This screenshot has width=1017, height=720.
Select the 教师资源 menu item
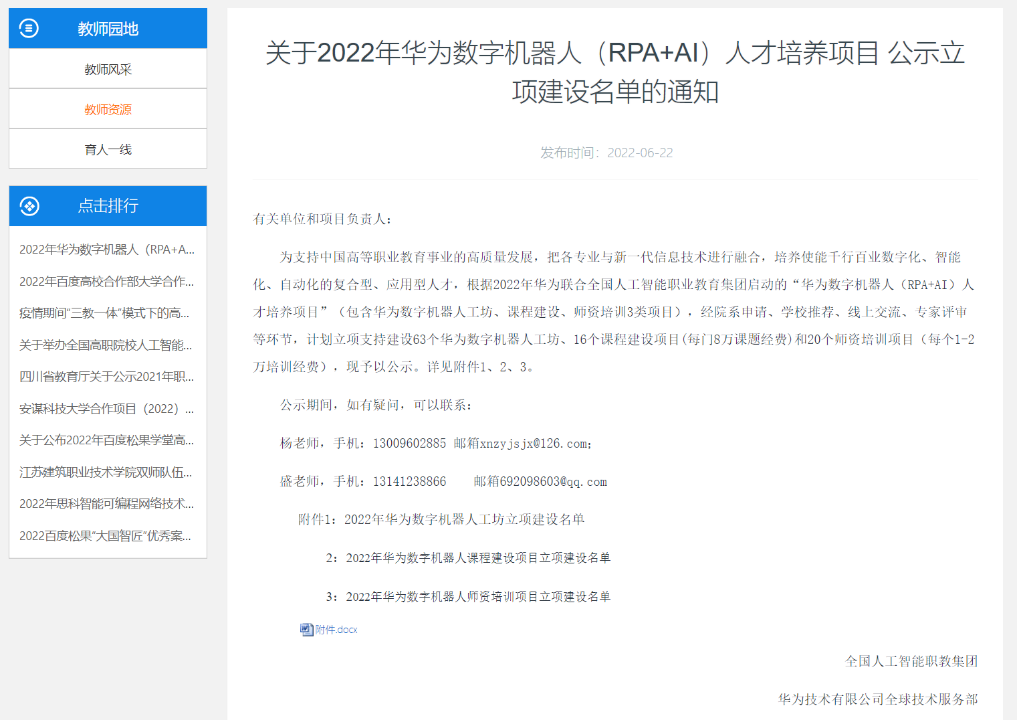click(x=108, y=109)
